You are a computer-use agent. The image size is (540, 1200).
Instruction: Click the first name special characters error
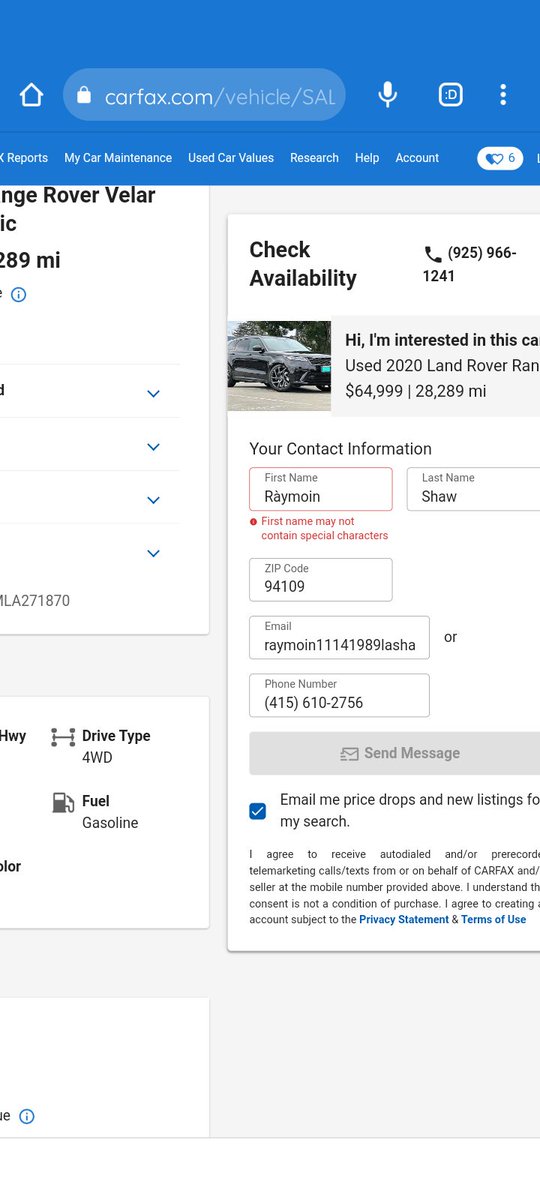[324, 528]
